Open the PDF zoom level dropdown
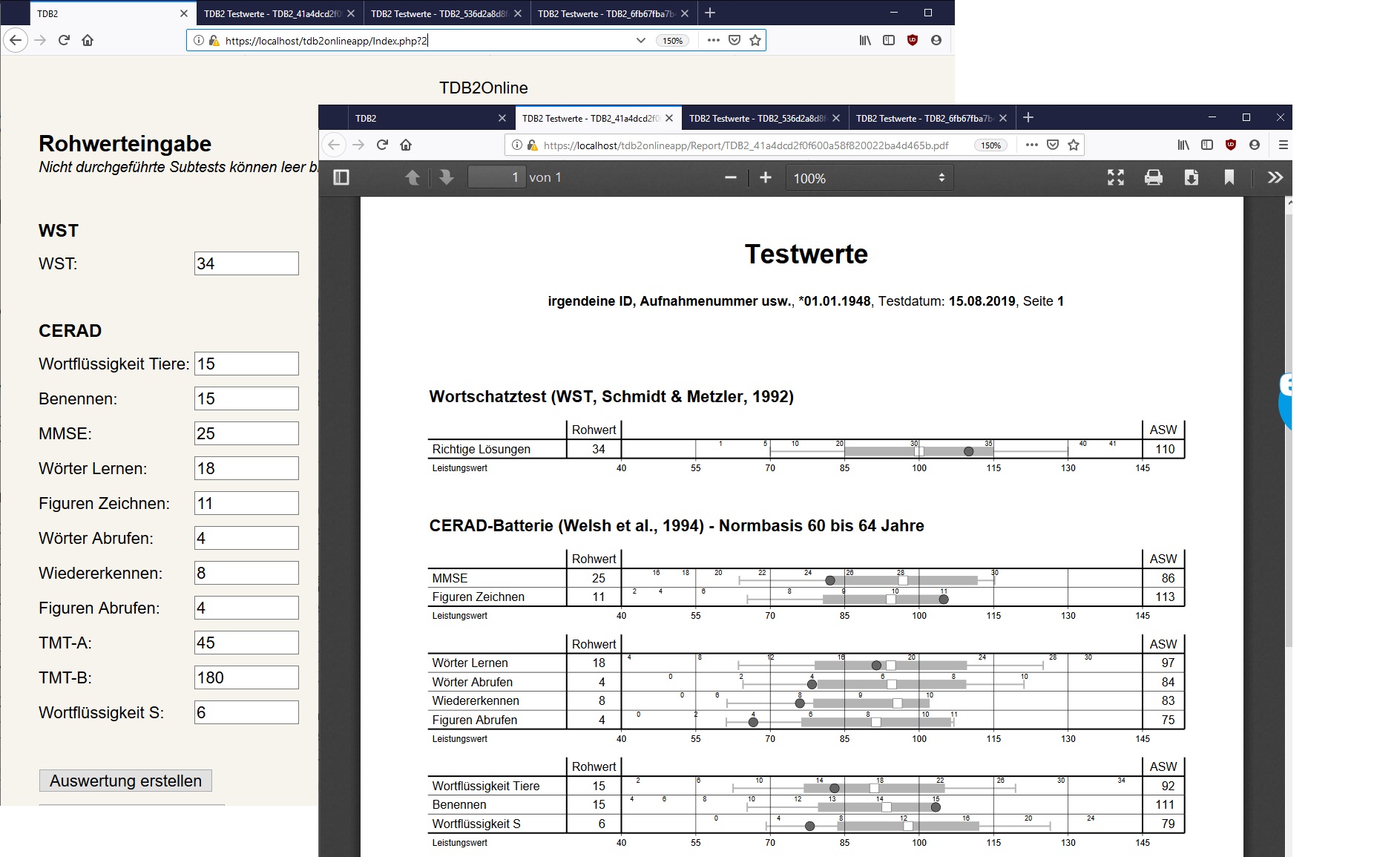1400x857 pixels. coord(868,177)
